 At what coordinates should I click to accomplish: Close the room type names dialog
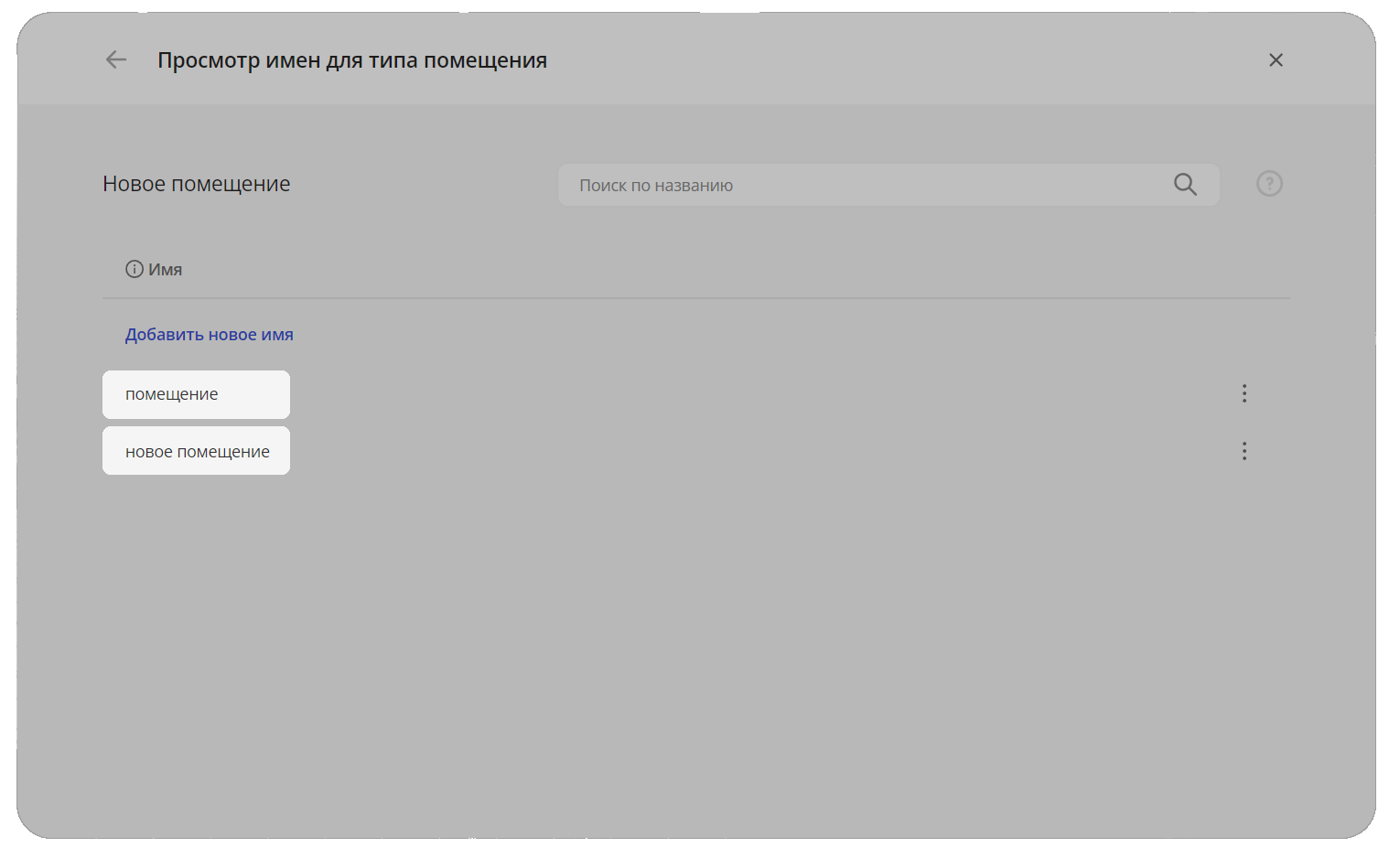click(1276, 60)
